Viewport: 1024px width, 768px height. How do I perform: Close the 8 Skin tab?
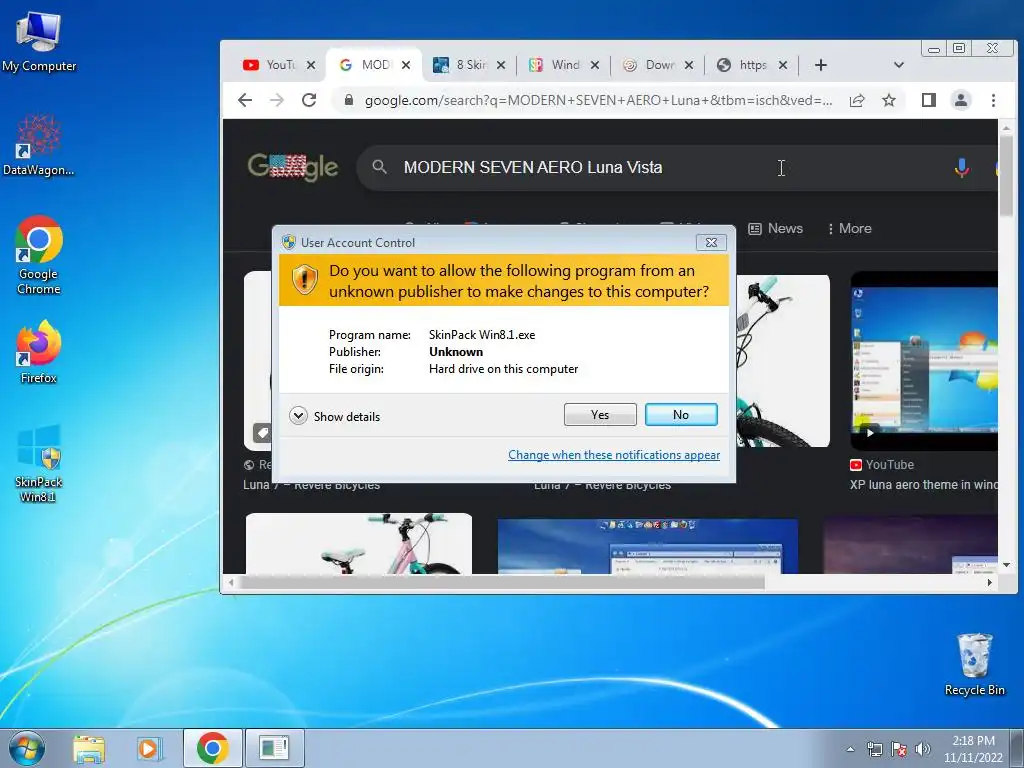(x=501, y=65)
